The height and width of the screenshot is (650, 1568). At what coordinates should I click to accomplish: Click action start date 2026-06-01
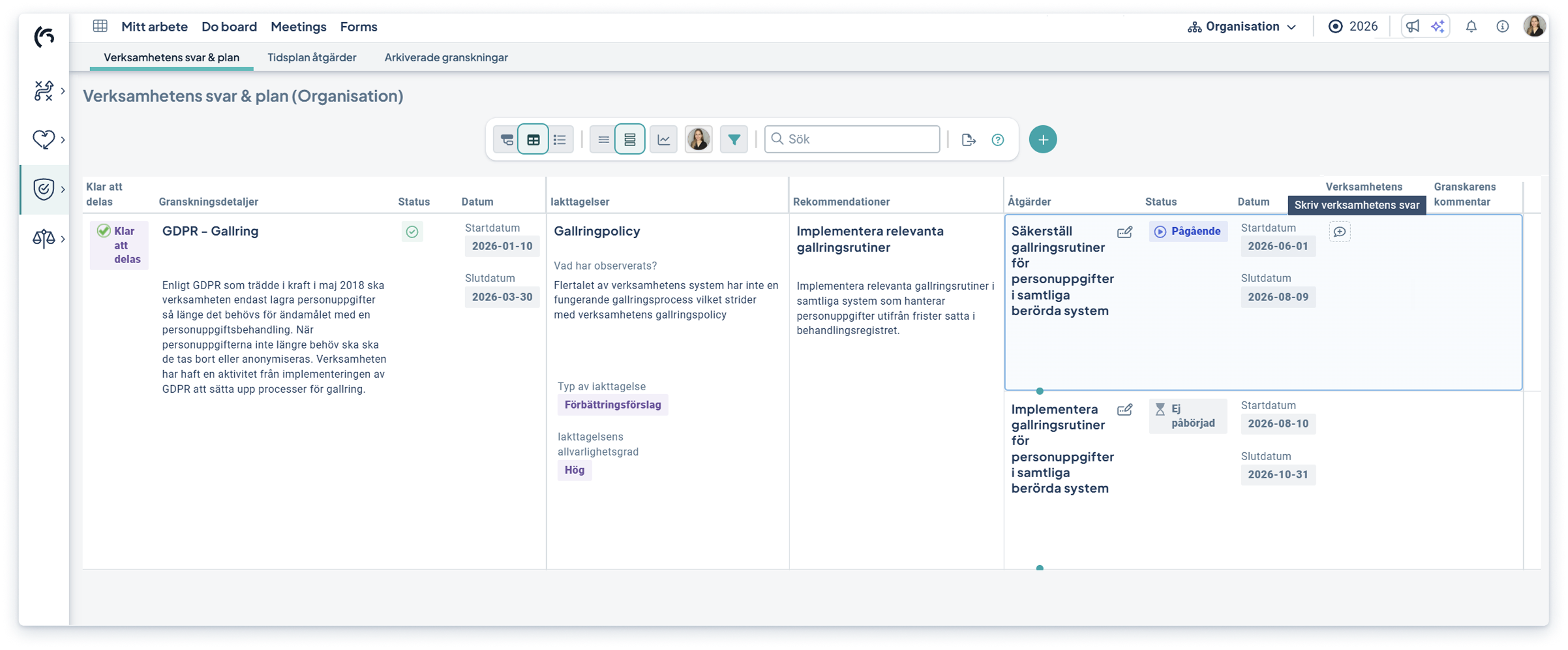1278,246
